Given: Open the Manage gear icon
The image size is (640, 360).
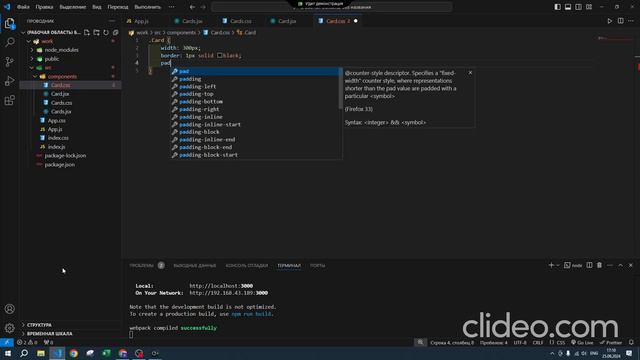Looking at the screenshot, I should point(9,327).
